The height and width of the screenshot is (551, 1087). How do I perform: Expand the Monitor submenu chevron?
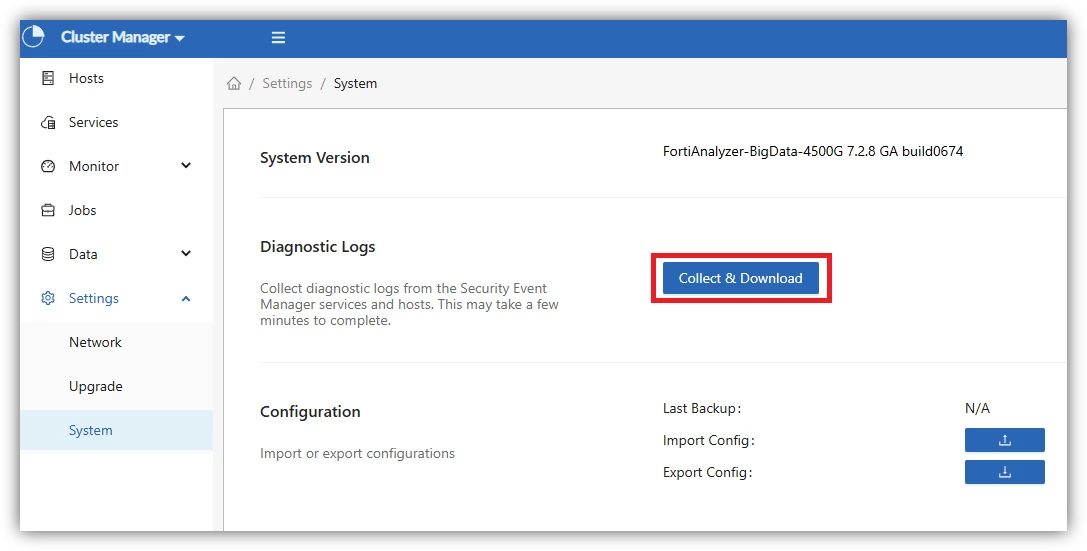(x=186, y=166)
